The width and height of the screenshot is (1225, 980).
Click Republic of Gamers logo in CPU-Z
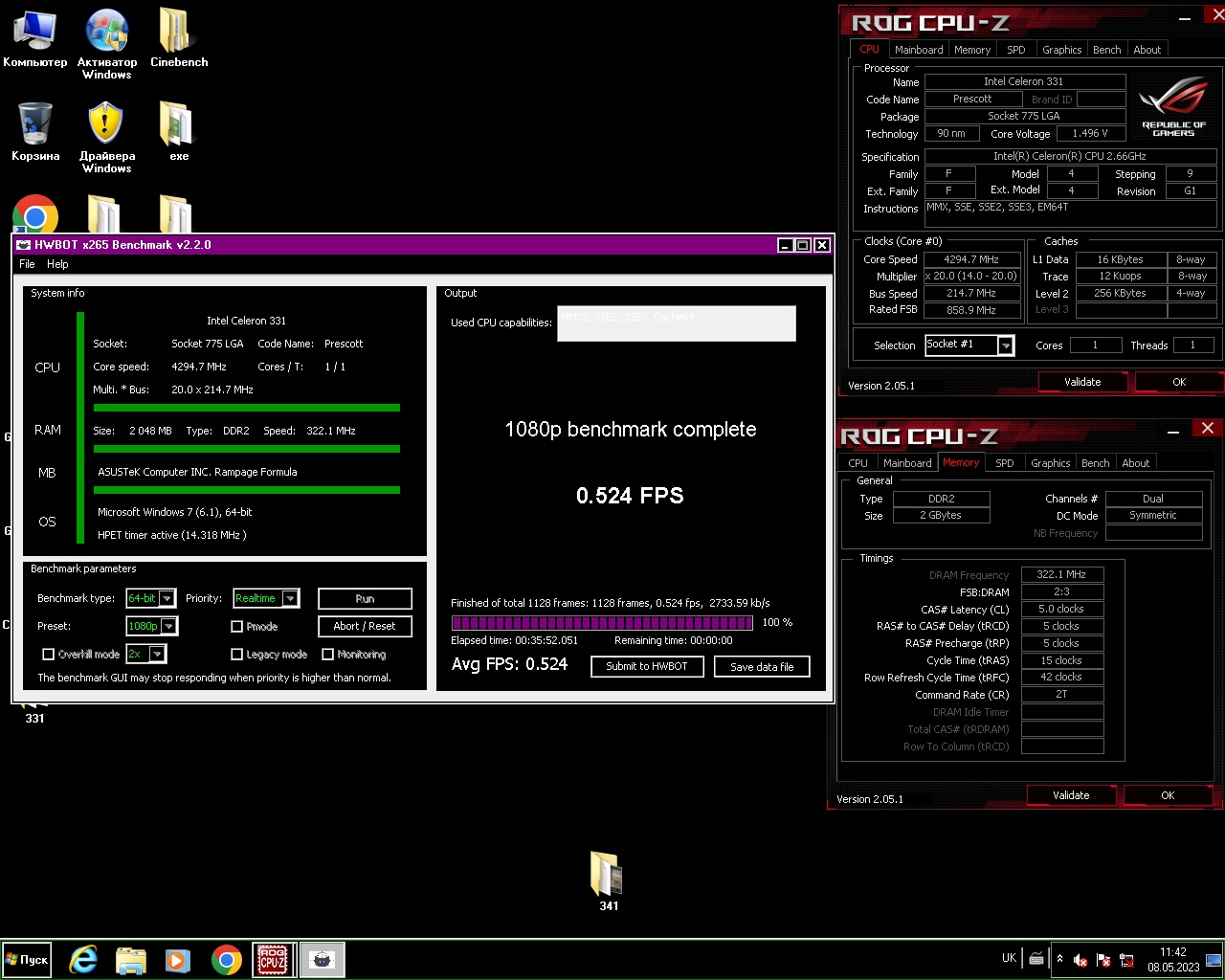point(1173,107)
